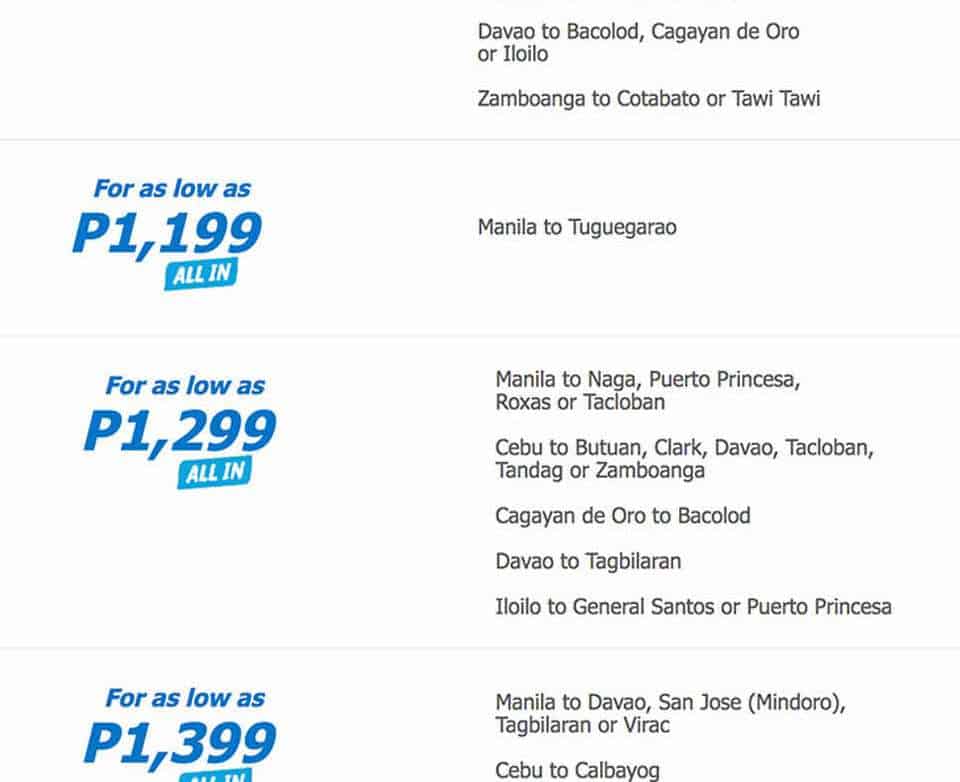Tap the ALL IN badge under P1,299
This screenshot has height=782, width=960.
214,472
